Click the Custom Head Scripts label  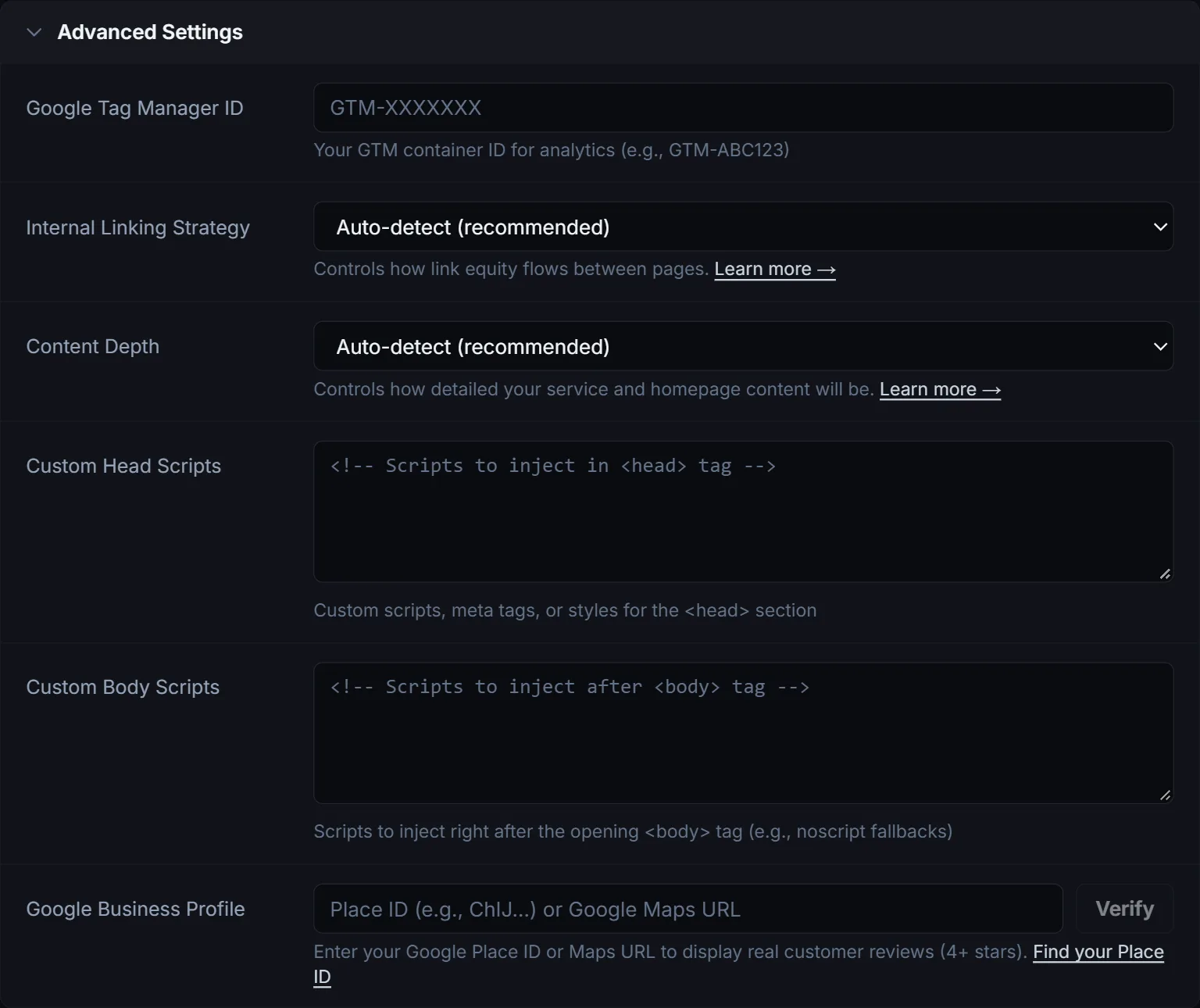point(123,466)
